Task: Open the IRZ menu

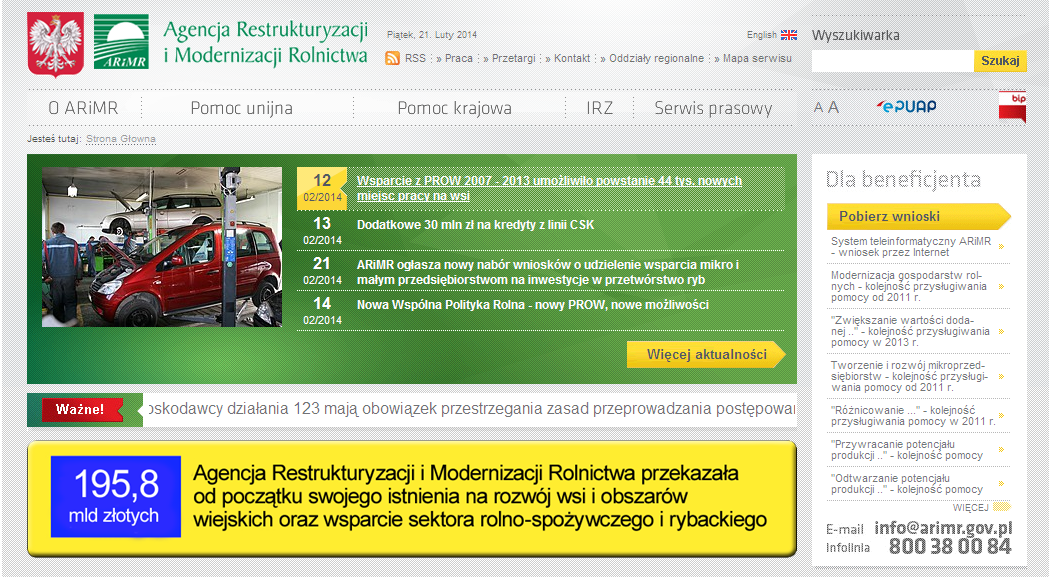Action: click(x=599, y=108)
